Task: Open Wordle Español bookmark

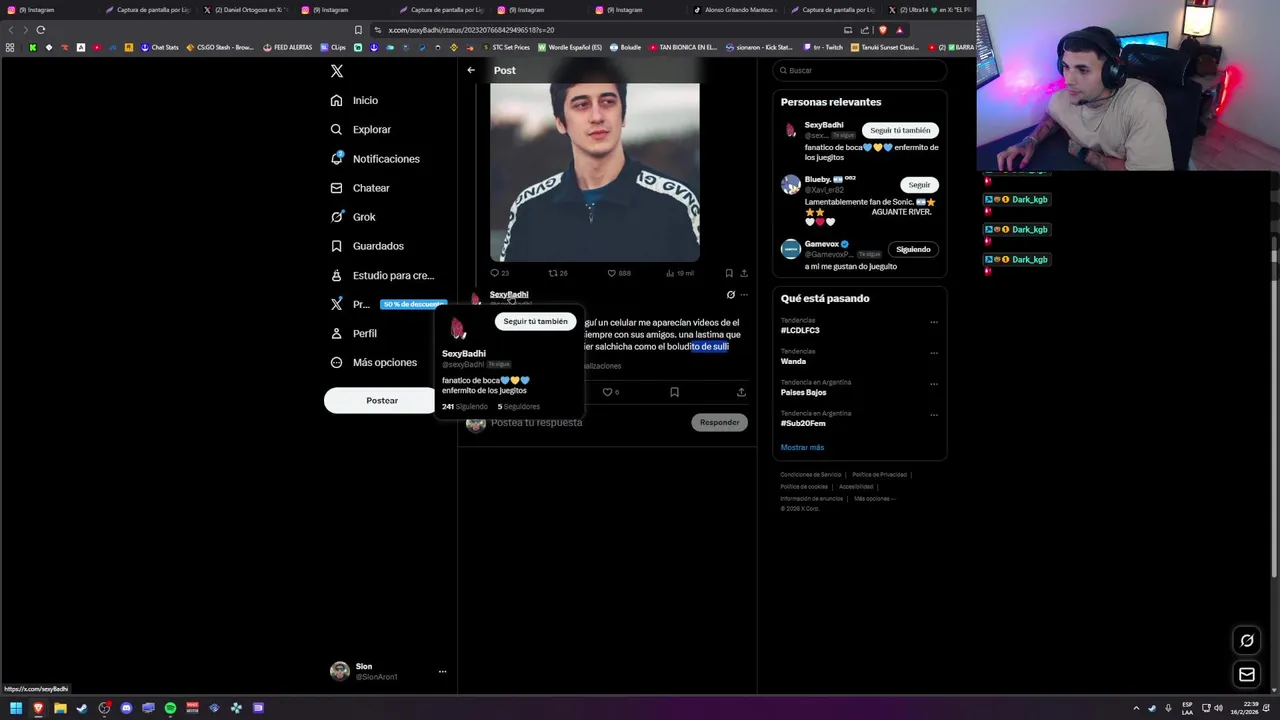Action: (570, 47)
